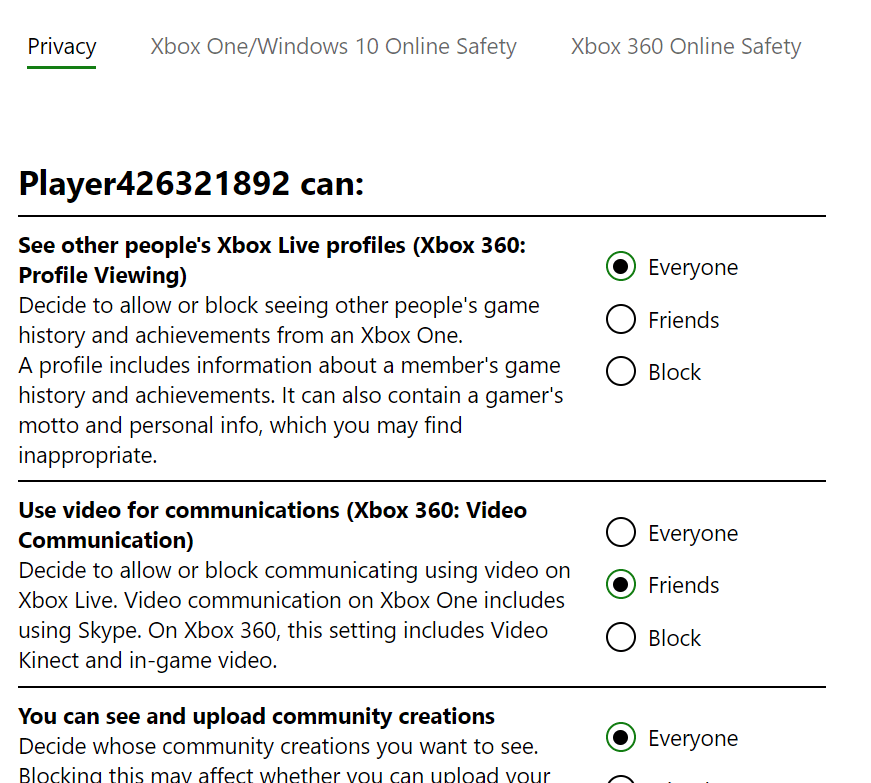Screen dimensions: 871x783
Task: Select Block for video communications
Action: coord(621,637)
